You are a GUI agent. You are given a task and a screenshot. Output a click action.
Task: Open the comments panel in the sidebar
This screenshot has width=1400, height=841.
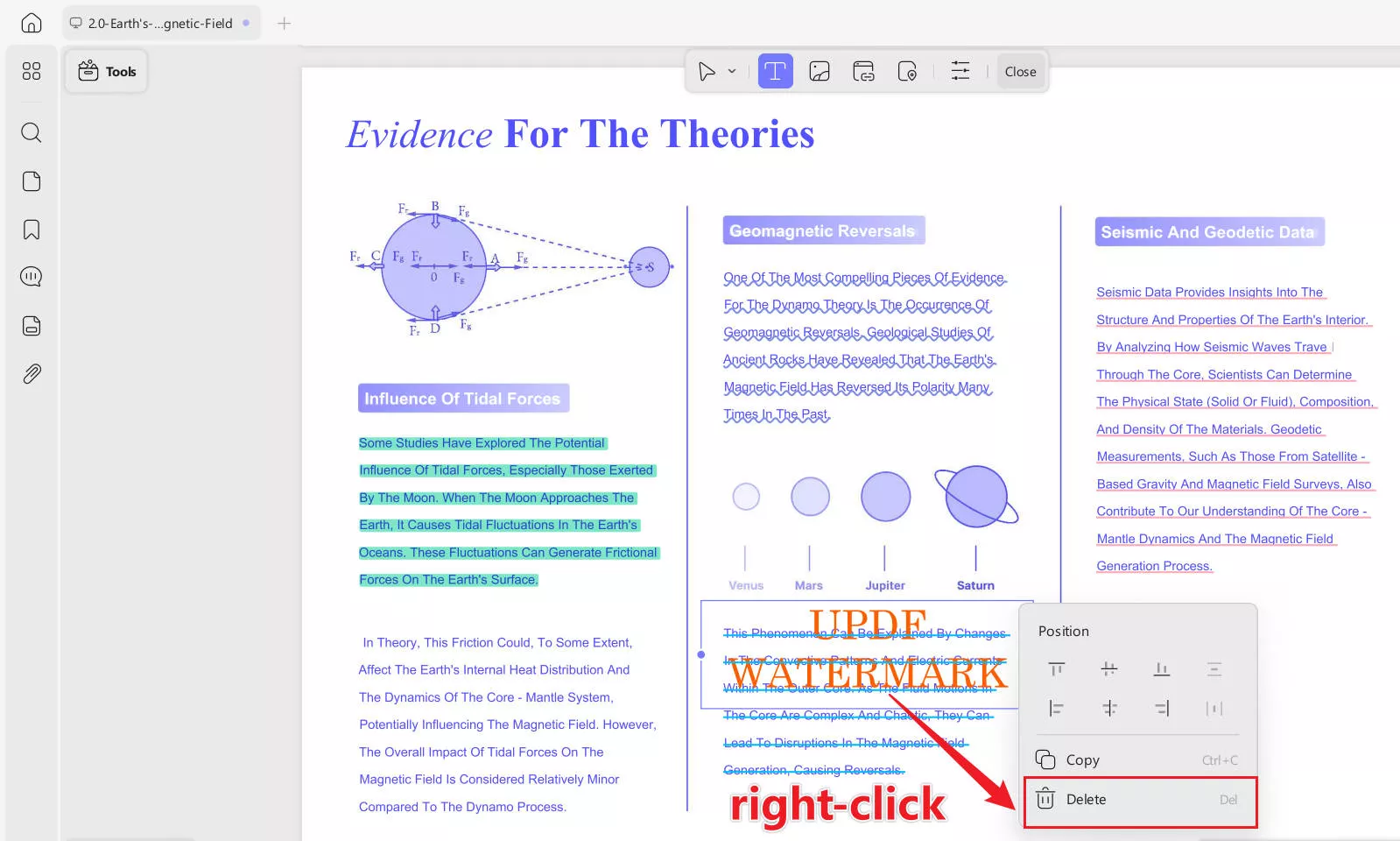pyautogui.click(x=32, y=277)
